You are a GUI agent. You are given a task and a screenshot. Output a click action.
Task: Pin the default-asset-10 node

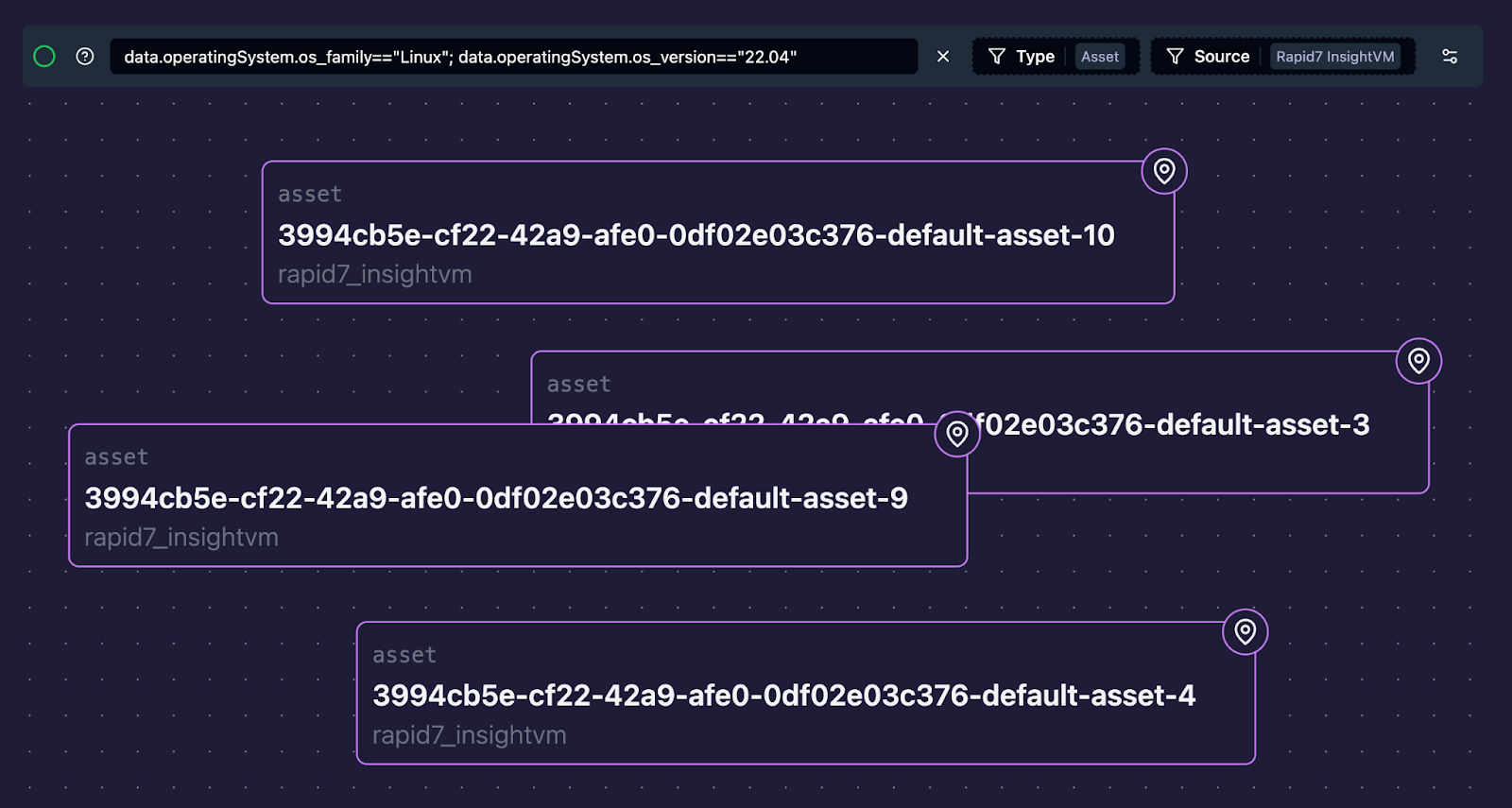1164,171
